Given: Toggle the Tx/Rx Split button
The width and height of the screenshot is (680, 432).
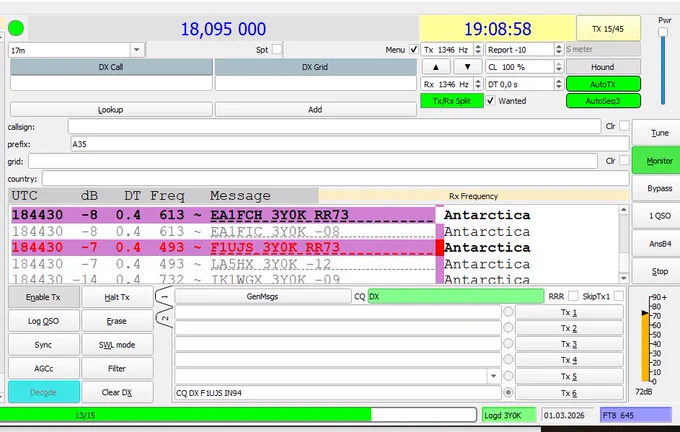Looking at the screenshot, I should [x=451, y=101].
